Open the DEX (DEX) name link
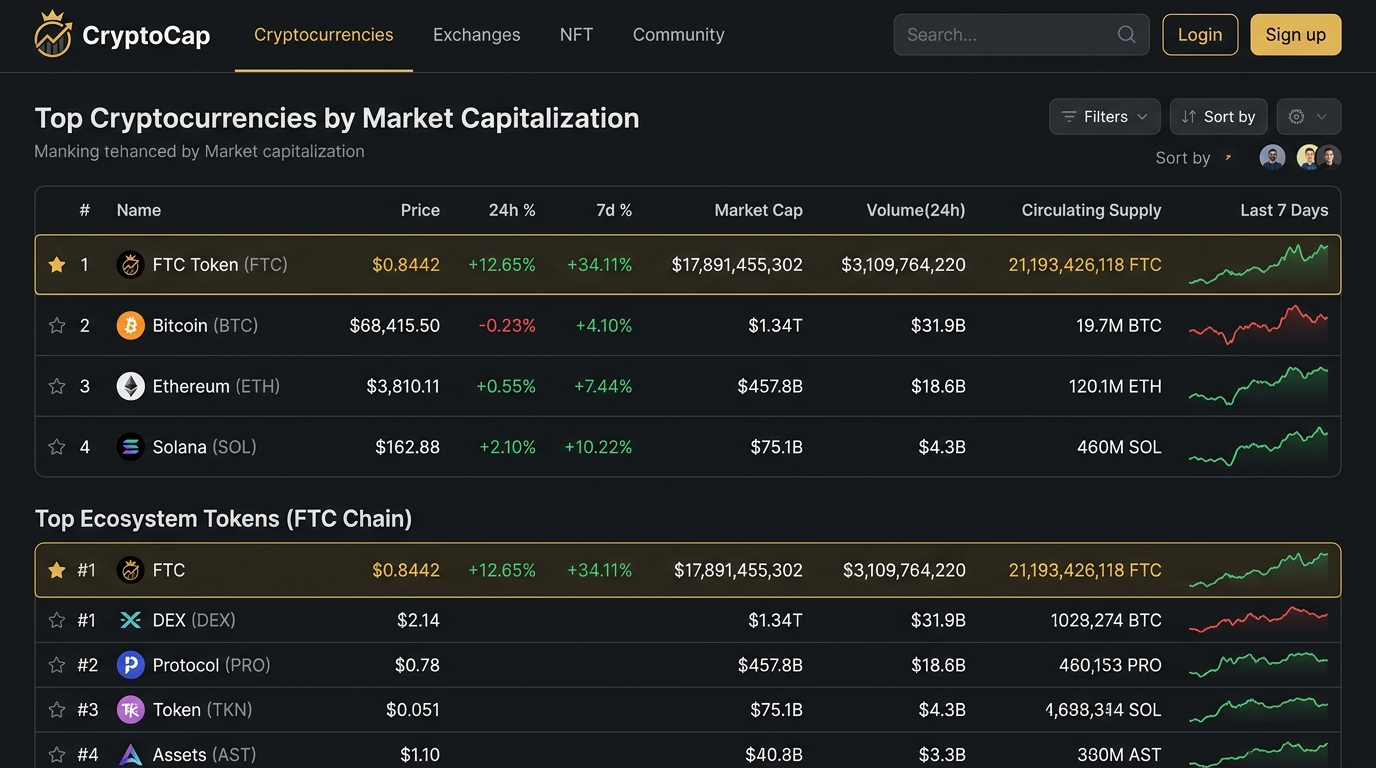Image resolution: width=1376 pixels, height=768 pixels. (194, 620)
